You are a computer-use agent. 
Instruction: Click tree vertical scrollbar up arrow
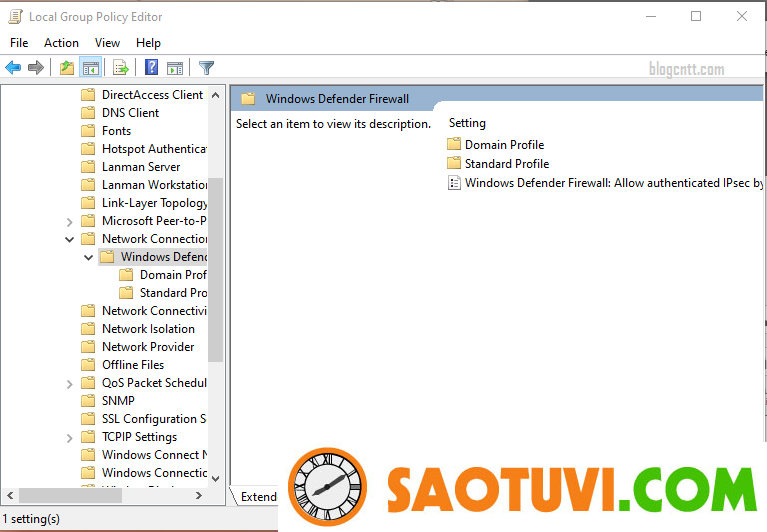point(215,95)
